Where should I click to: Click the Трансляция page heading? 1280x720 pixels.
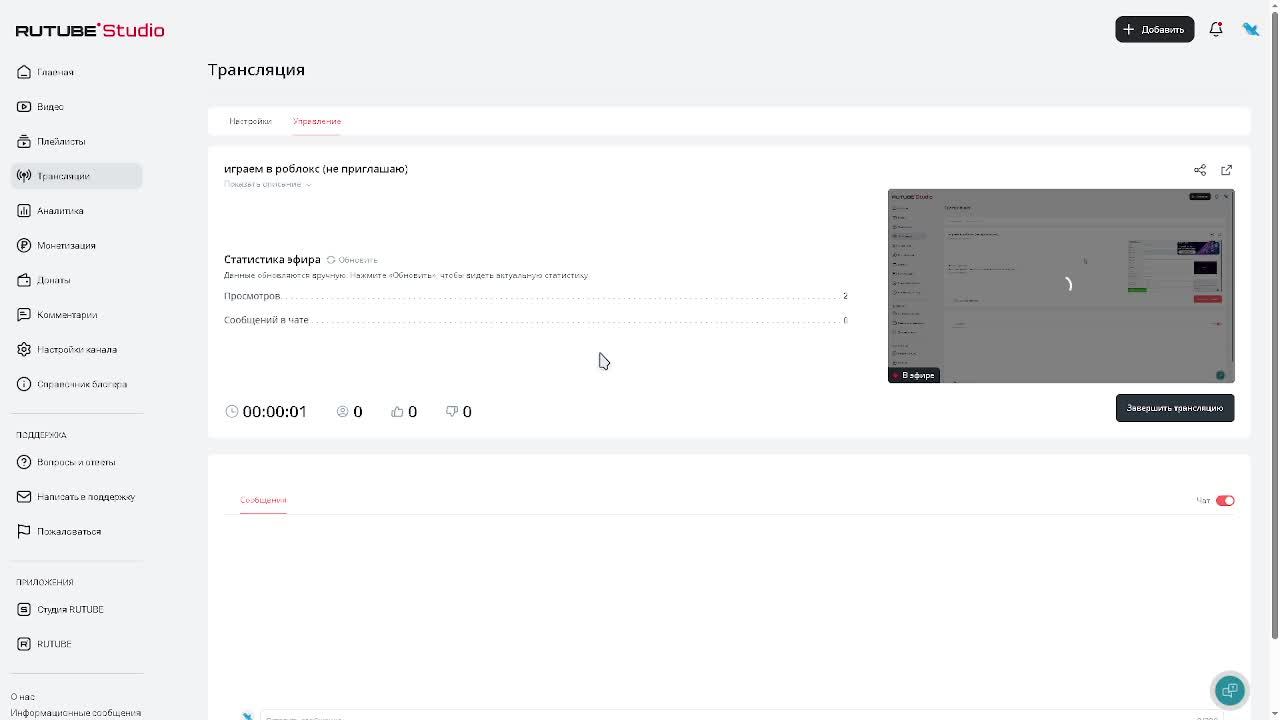256,70
